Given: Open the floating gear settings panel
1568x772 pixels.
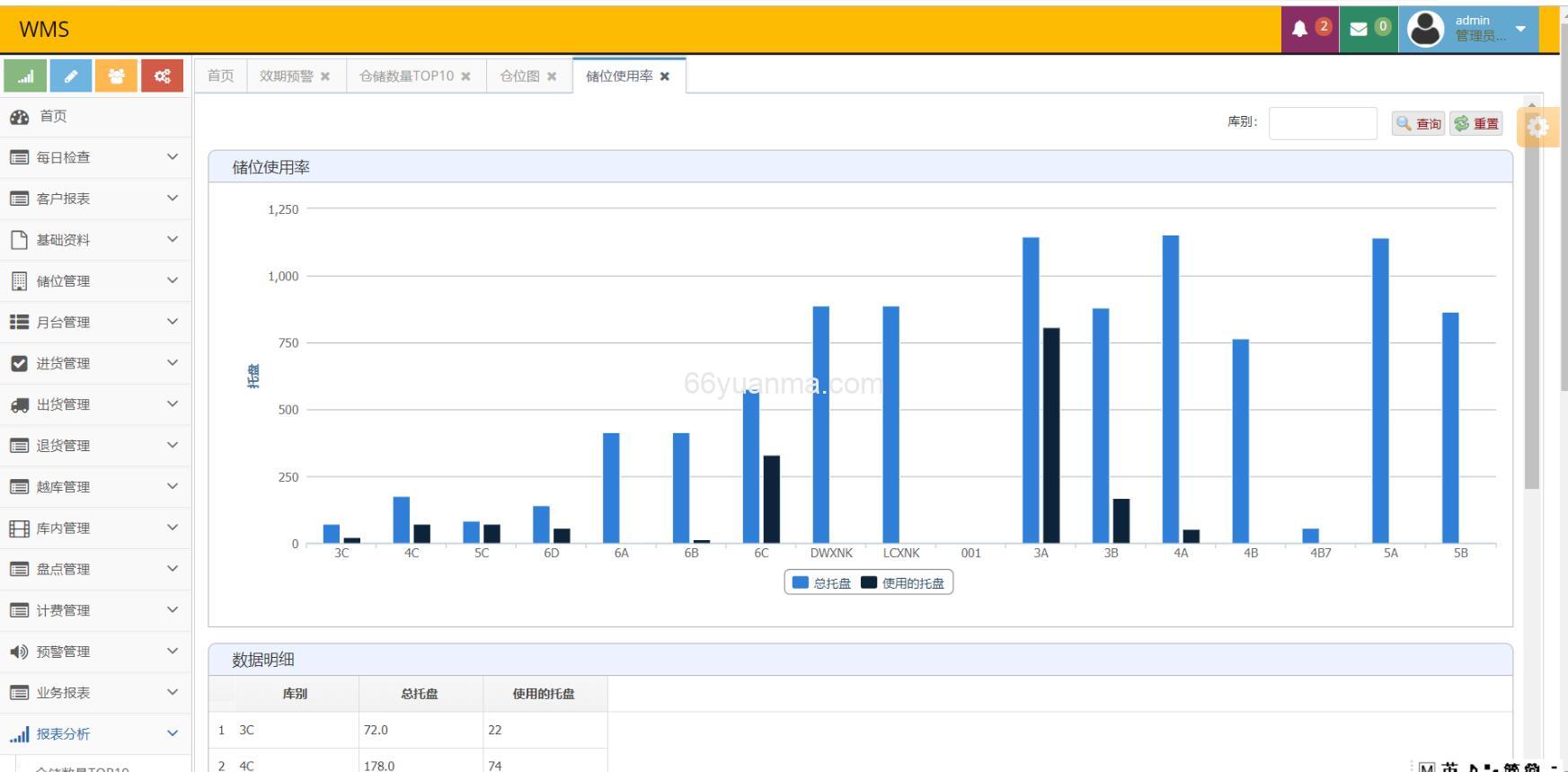Looking at the screenshot, I should click(1537, 127).
